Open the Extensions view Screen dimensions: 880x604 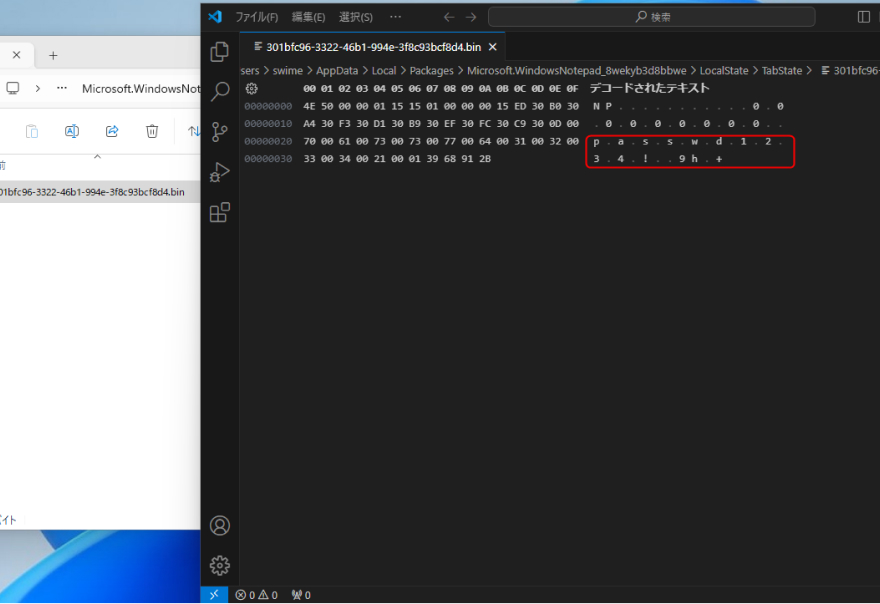(220, 212)
